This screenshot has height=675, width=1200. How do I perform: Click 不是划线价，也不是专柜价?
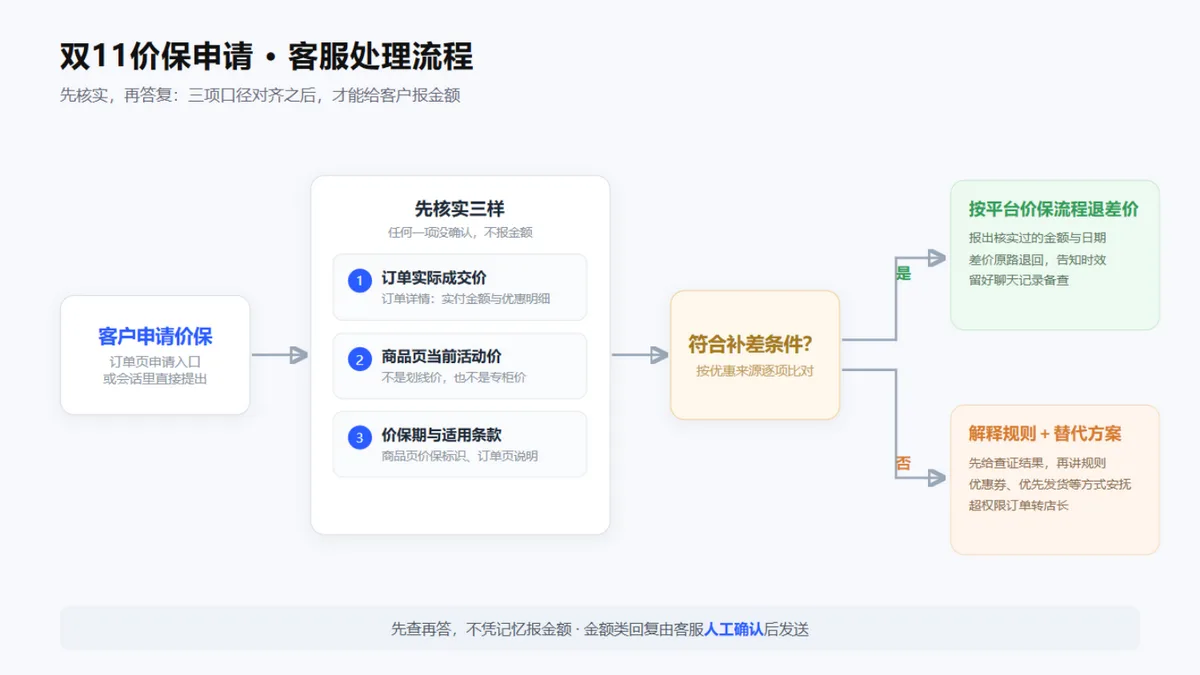click(x=454, y=377)
